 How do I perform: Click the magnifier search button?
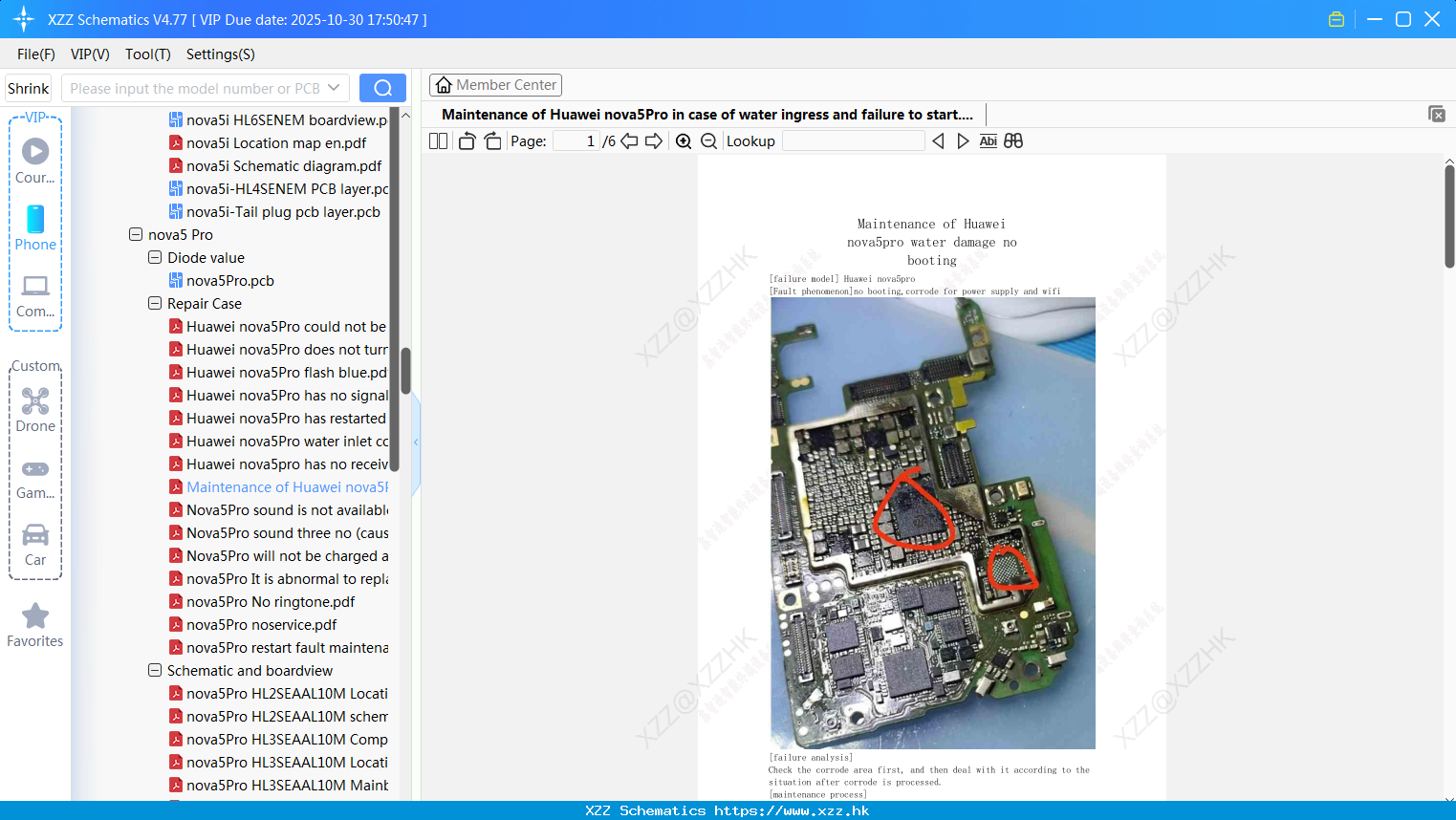(x=382, y=88)
